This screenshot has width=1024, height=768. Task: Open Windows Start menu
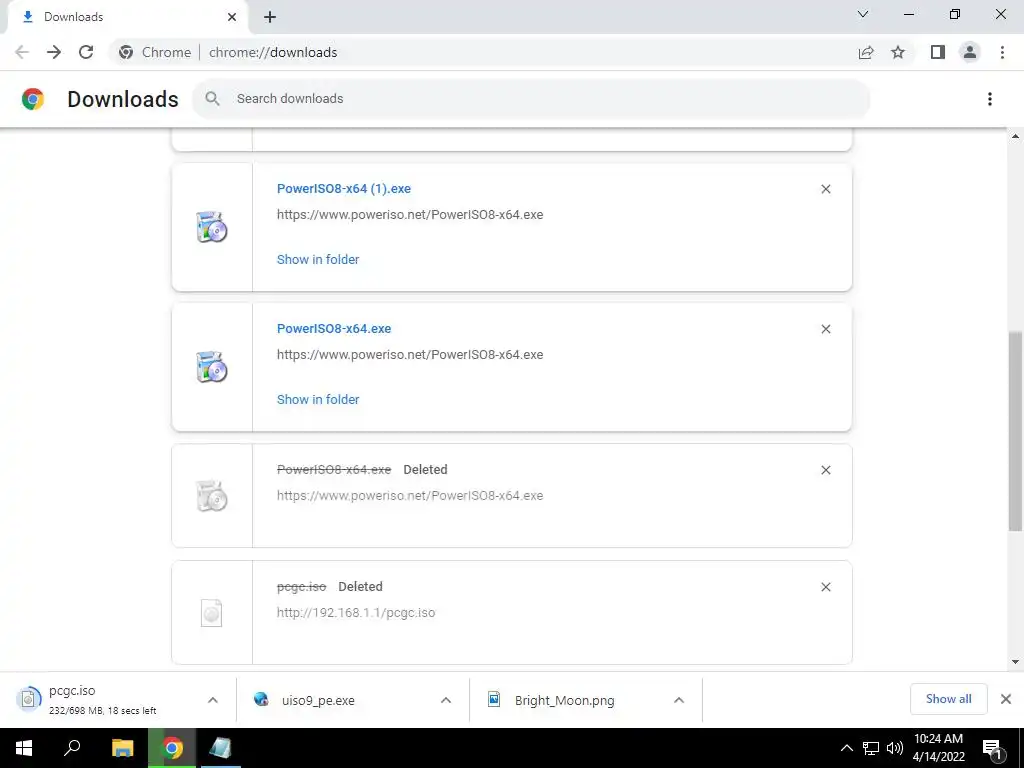coord(24,748)
